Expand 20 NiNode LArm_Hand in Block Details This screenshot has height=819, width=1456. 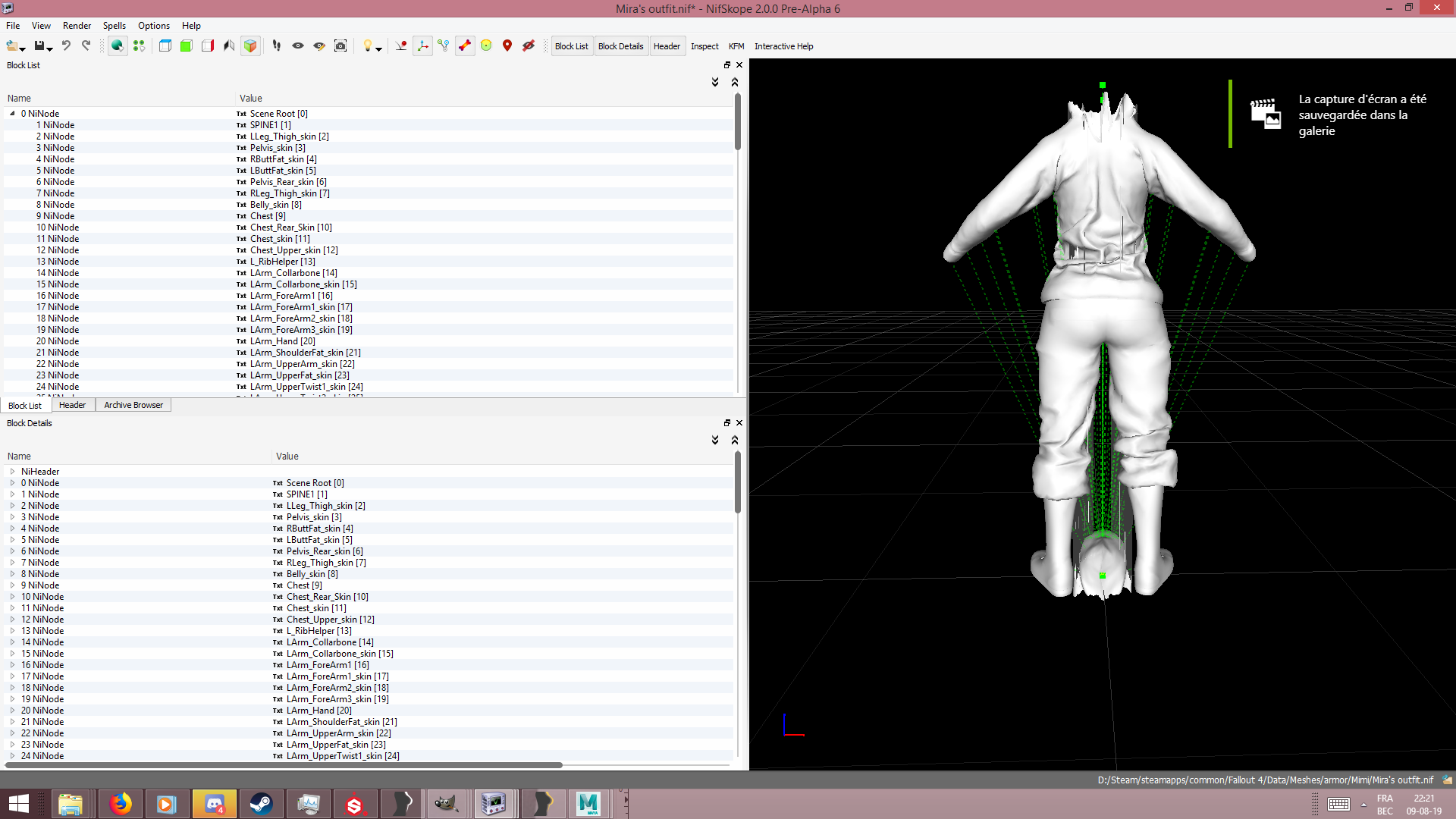(12, 711)
